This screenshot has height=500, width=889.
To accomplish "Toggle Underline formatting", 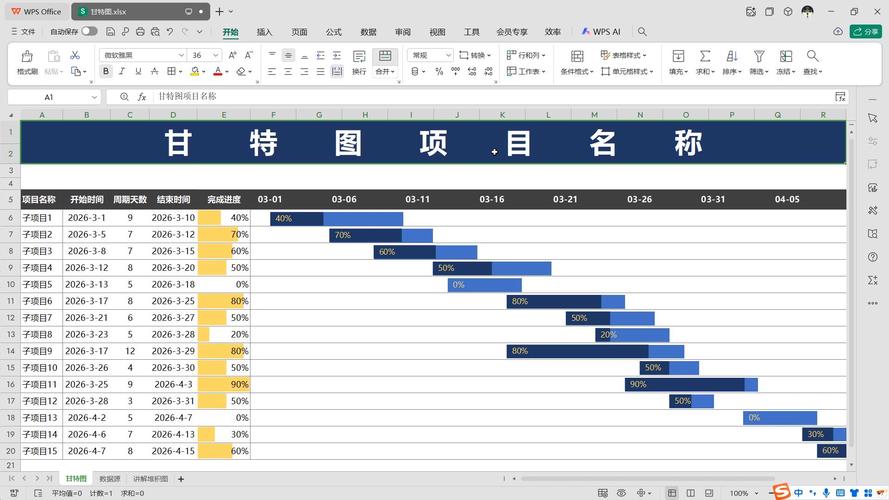I will 138,71.
